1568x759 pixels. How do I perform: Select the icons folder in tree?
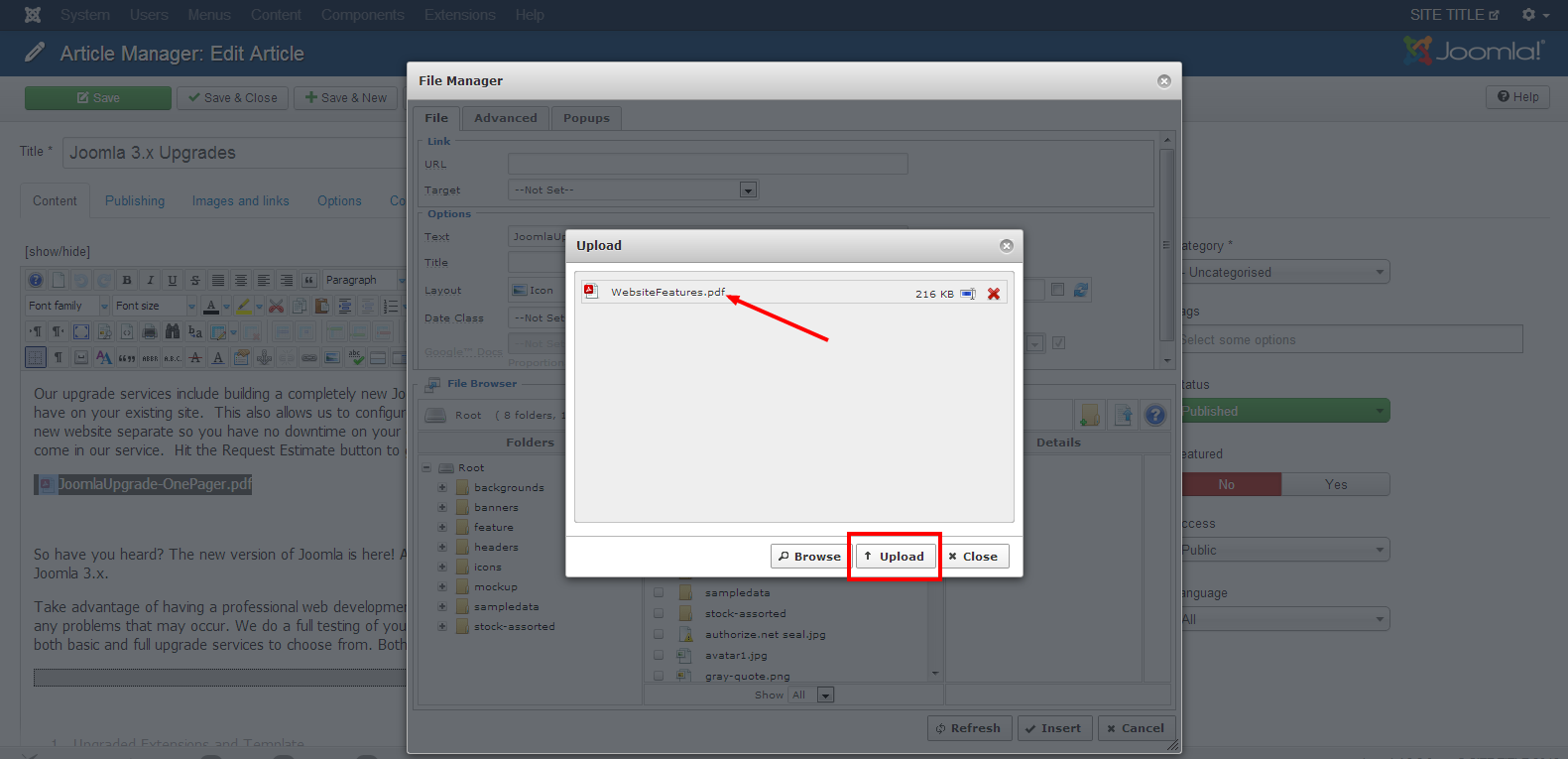click(x=487, y=567)
